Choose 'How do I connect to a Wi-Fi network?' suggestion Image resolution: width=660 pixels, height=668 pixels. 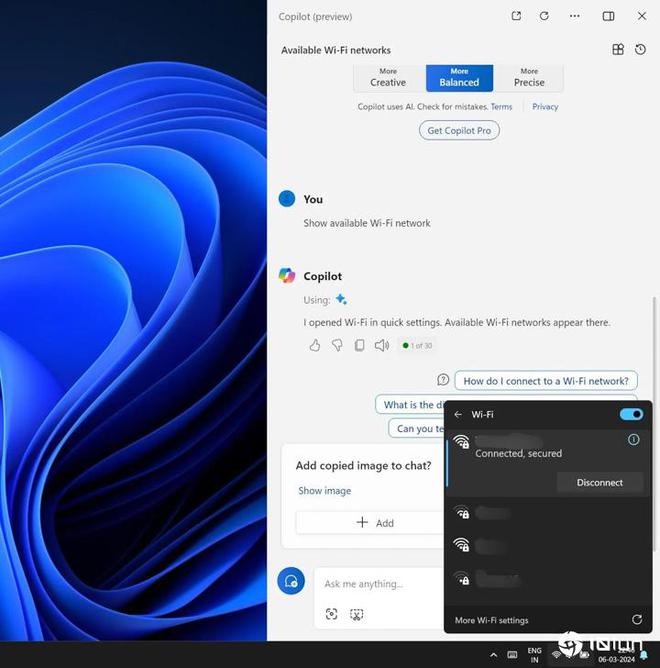(x=546, y=381)
